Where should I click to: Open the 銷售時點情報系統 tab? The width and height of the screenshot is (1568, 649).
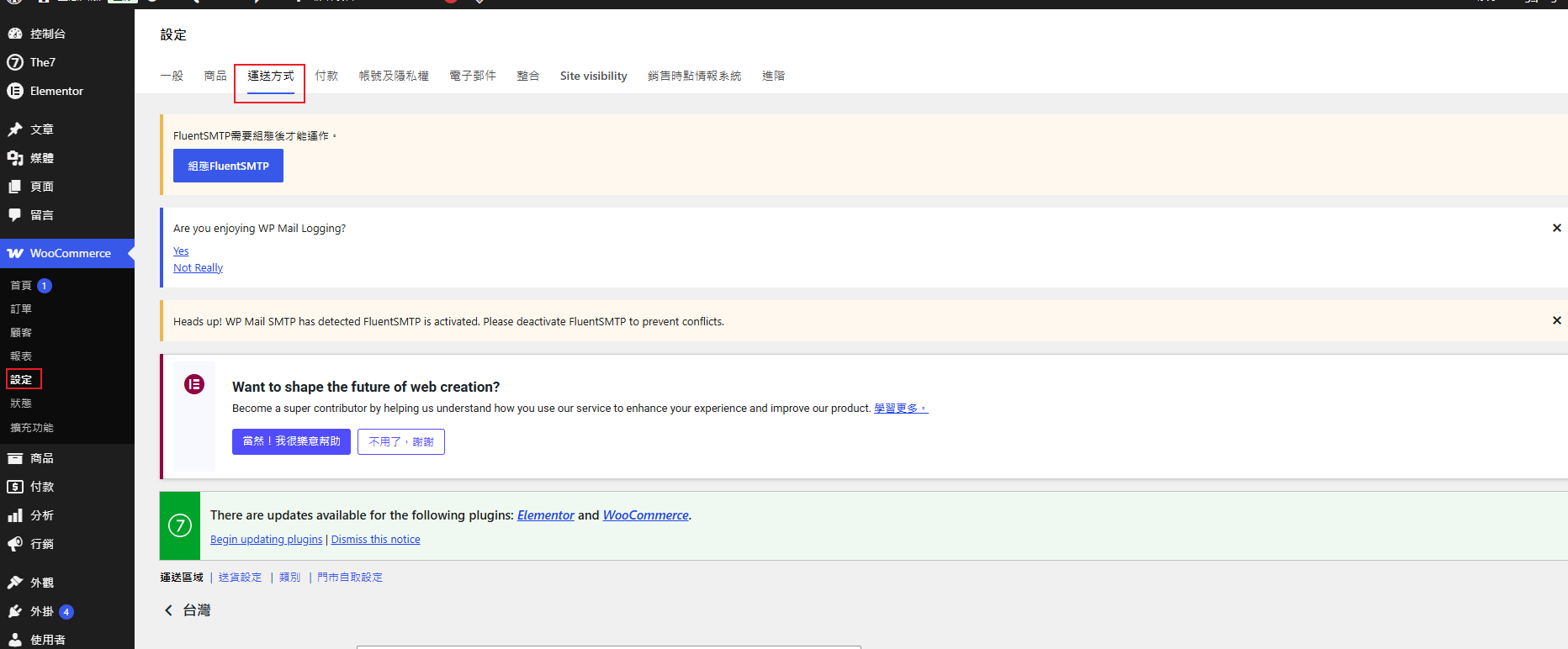(x=695, y=76)
